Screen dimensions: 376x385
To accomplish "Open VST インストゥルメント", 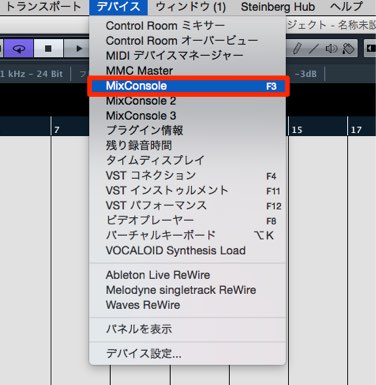I will point(187,190).
